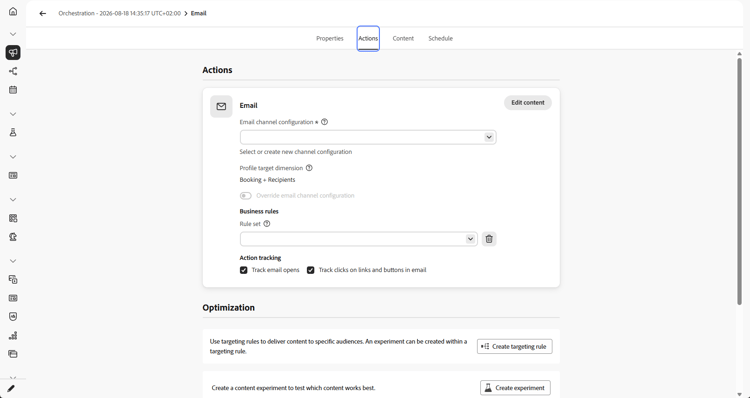Open the grid components sidebar icon
This screenshot has width=750, height=398.
[13, 218]
